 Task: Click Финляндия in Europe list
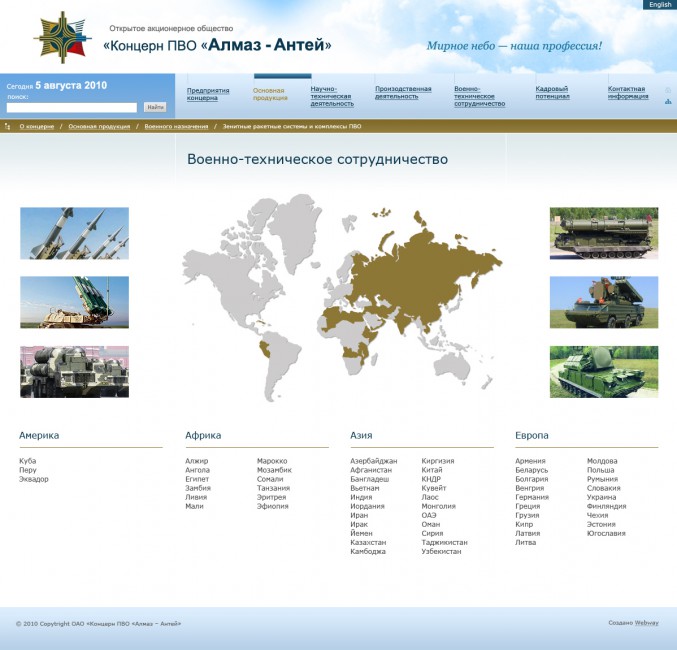coord(606,506)
